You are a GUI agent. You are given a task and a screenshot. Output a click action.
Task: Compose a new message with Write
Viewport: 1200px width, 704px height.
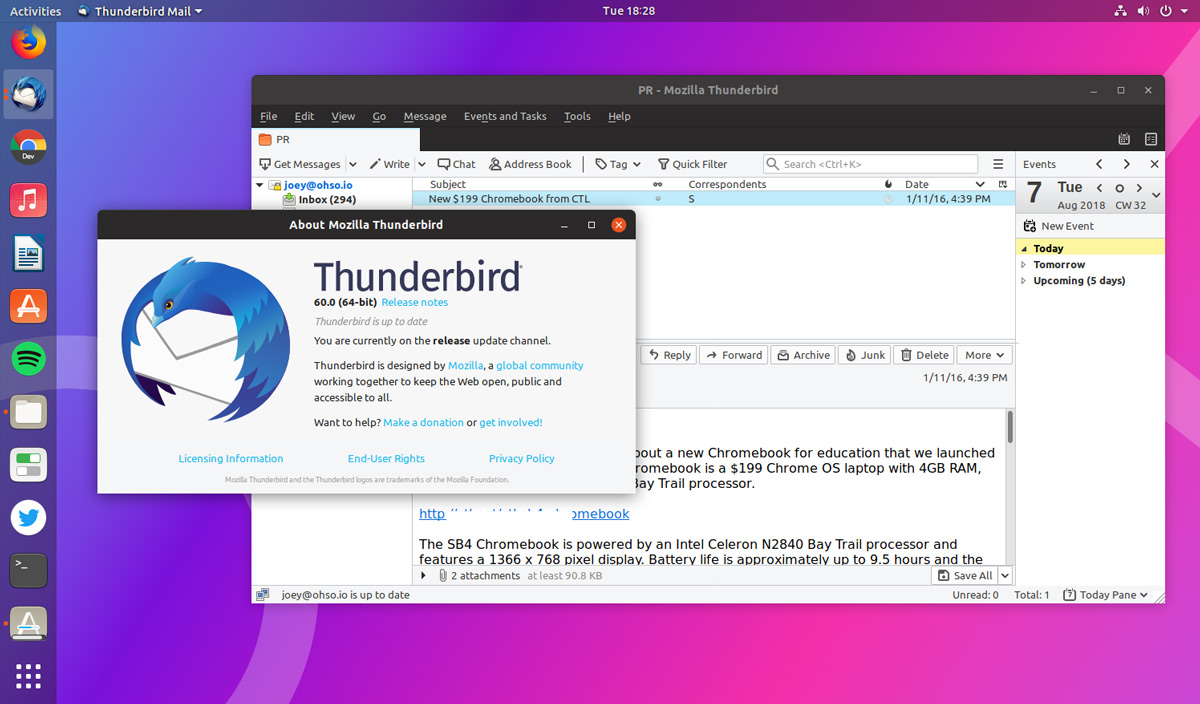[389, 164]
